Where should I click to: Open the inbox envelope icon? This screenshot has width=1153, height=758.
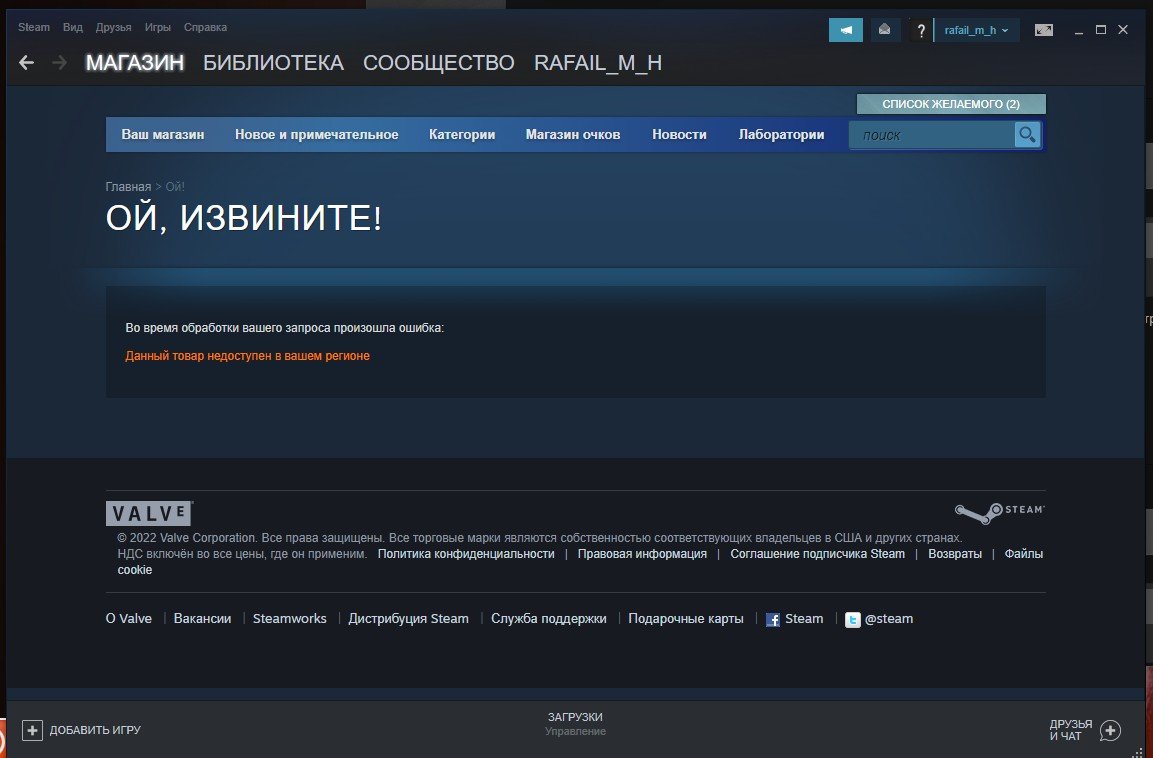884,30
